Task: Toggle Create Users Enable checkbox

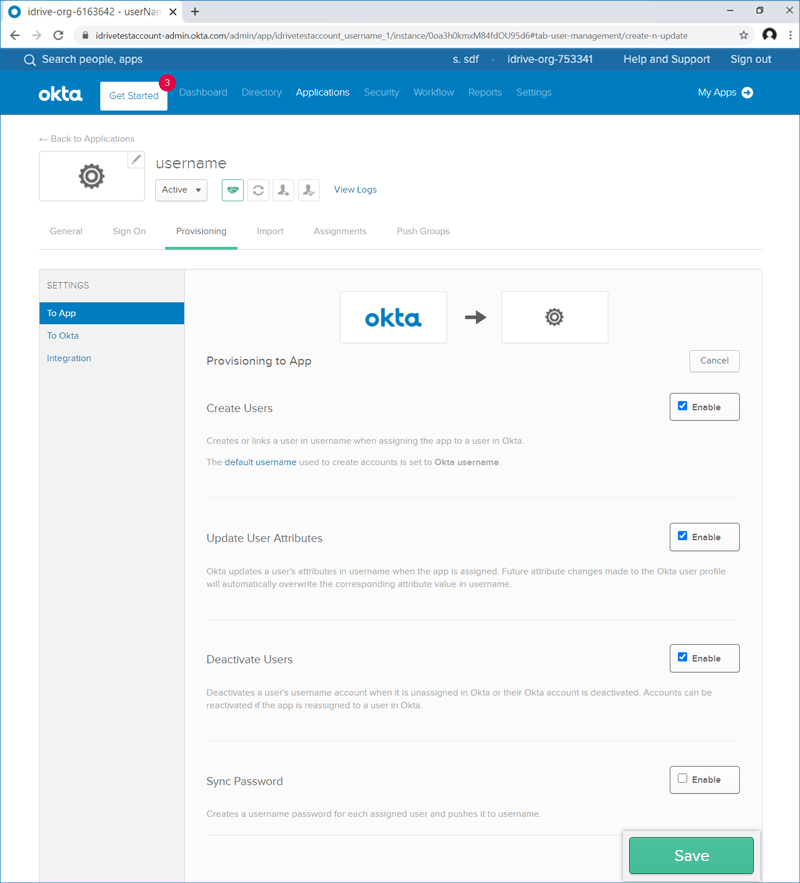Action: (682, 406)
